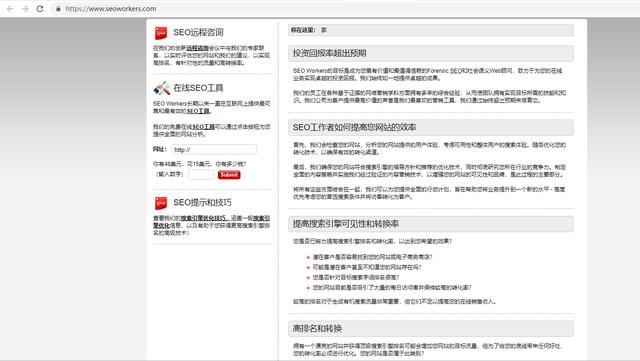This screenshot has height=361, width=640.
Task: Click the red icon next to SEO提示和技巧
Action: tap(161, 203)
